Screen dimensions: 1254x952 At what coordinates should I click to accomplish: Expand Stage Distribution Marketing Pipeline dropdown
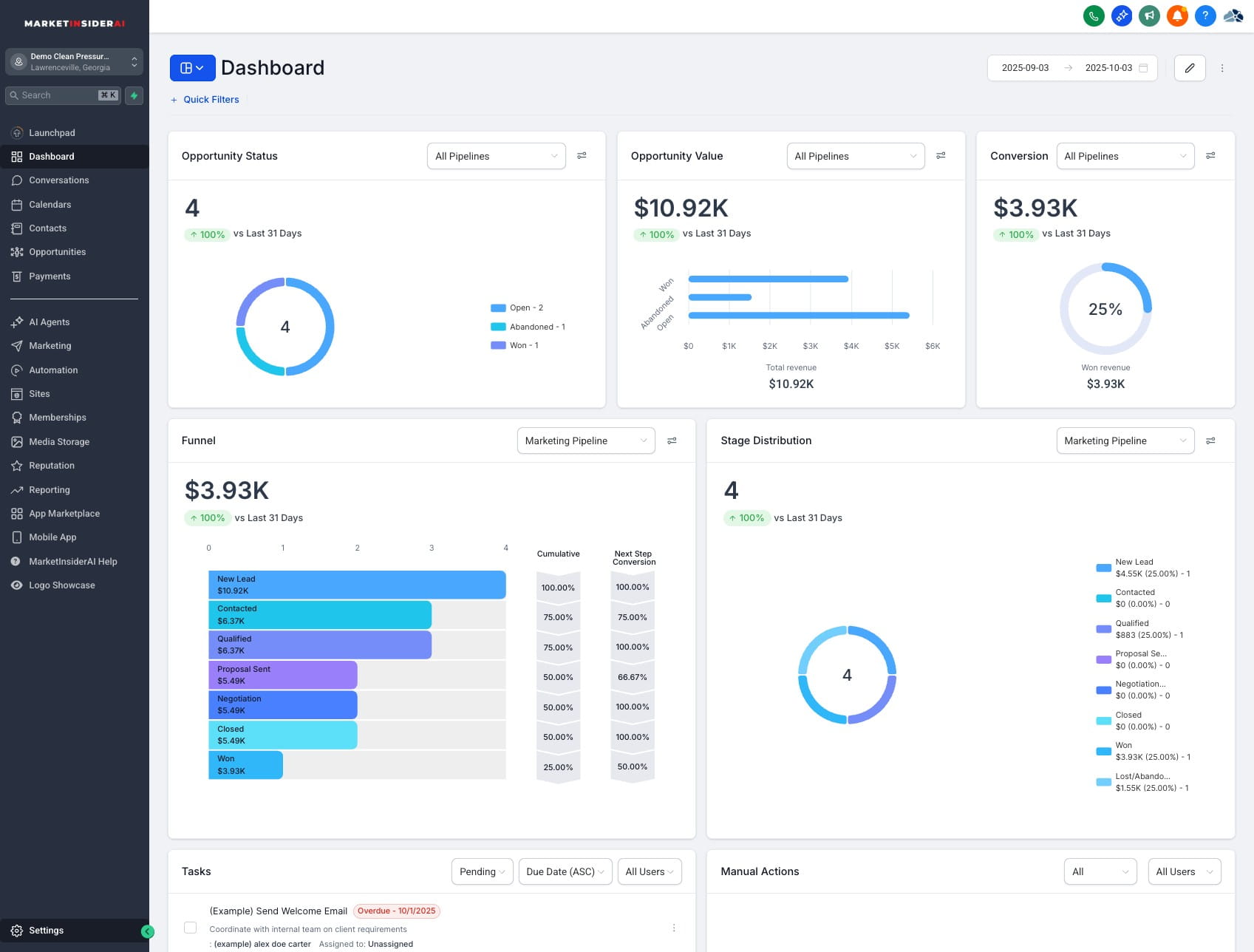1125,441
